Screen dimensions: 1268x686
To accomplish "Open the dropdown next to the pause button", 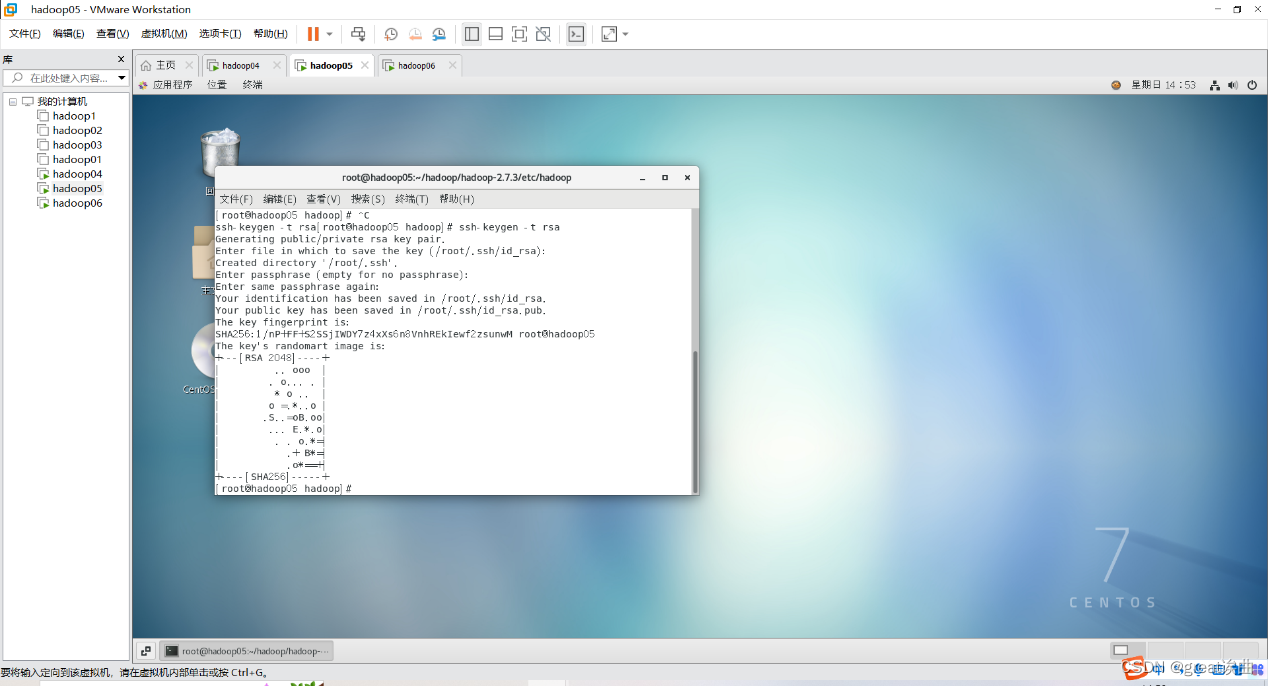I will tap(330, 34).
